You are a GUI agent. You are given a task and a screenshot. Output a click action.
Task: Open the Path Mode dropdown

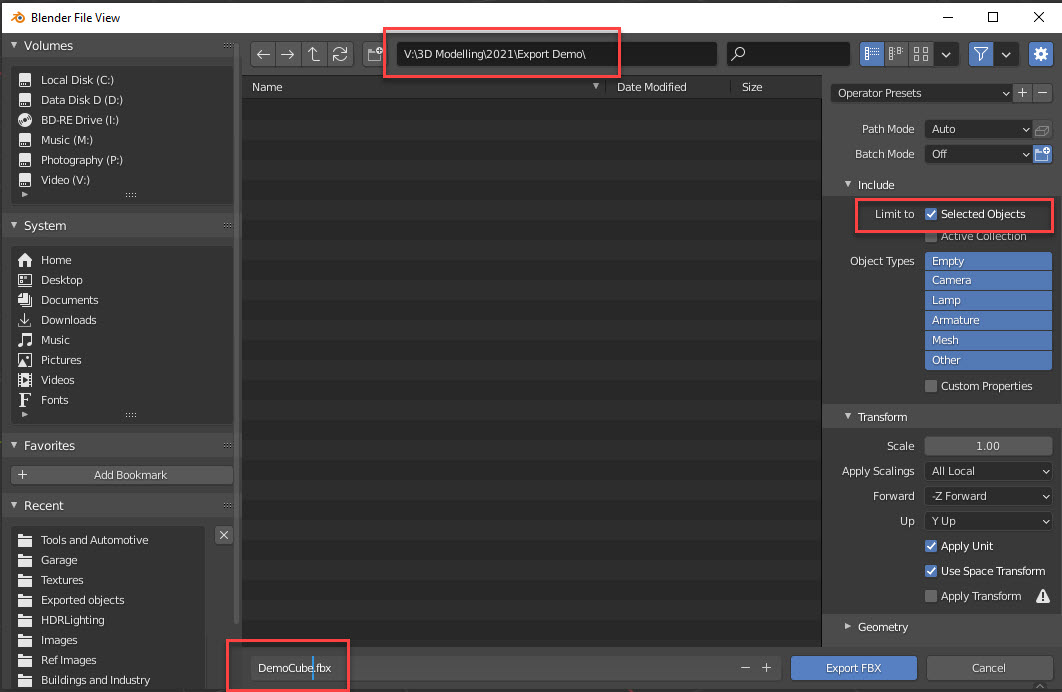[x=977, y=129]
